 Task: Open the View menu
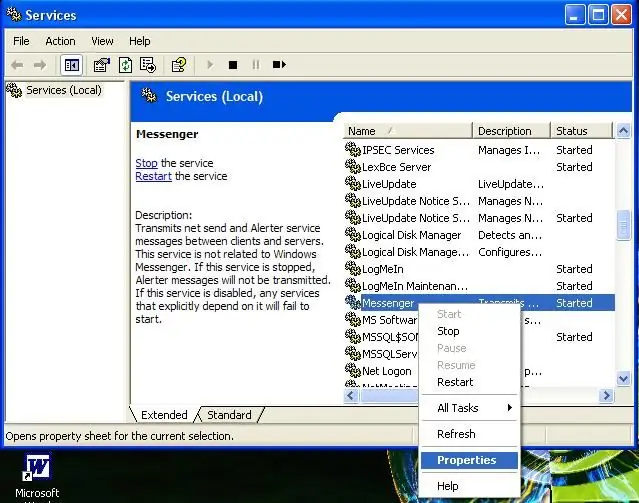102,41
